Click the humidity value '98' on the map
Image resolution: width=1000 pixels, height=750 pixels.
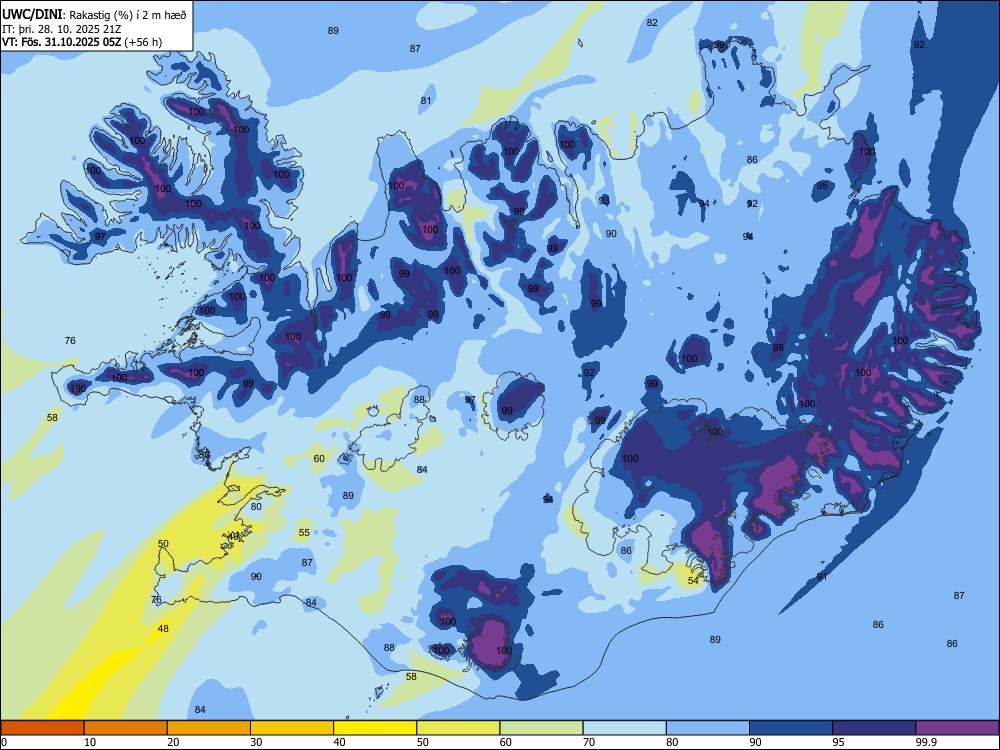tap(778, 348)
